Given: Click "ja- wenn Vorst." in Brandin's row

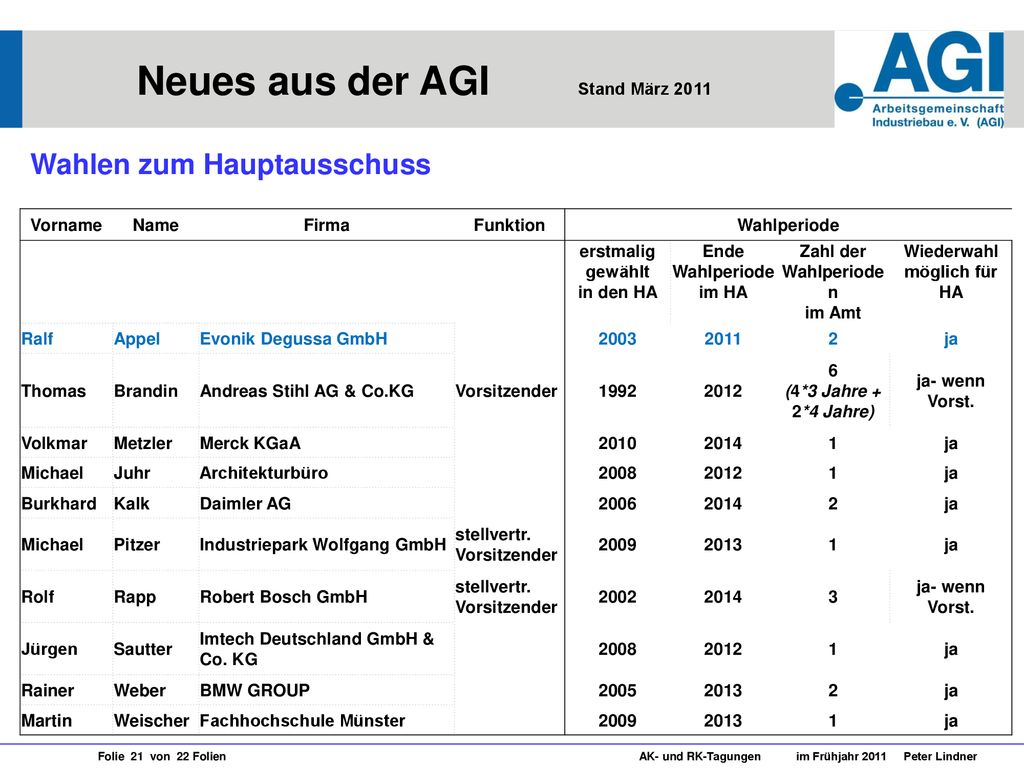Looking at the screenshot, I should (950, 391).
